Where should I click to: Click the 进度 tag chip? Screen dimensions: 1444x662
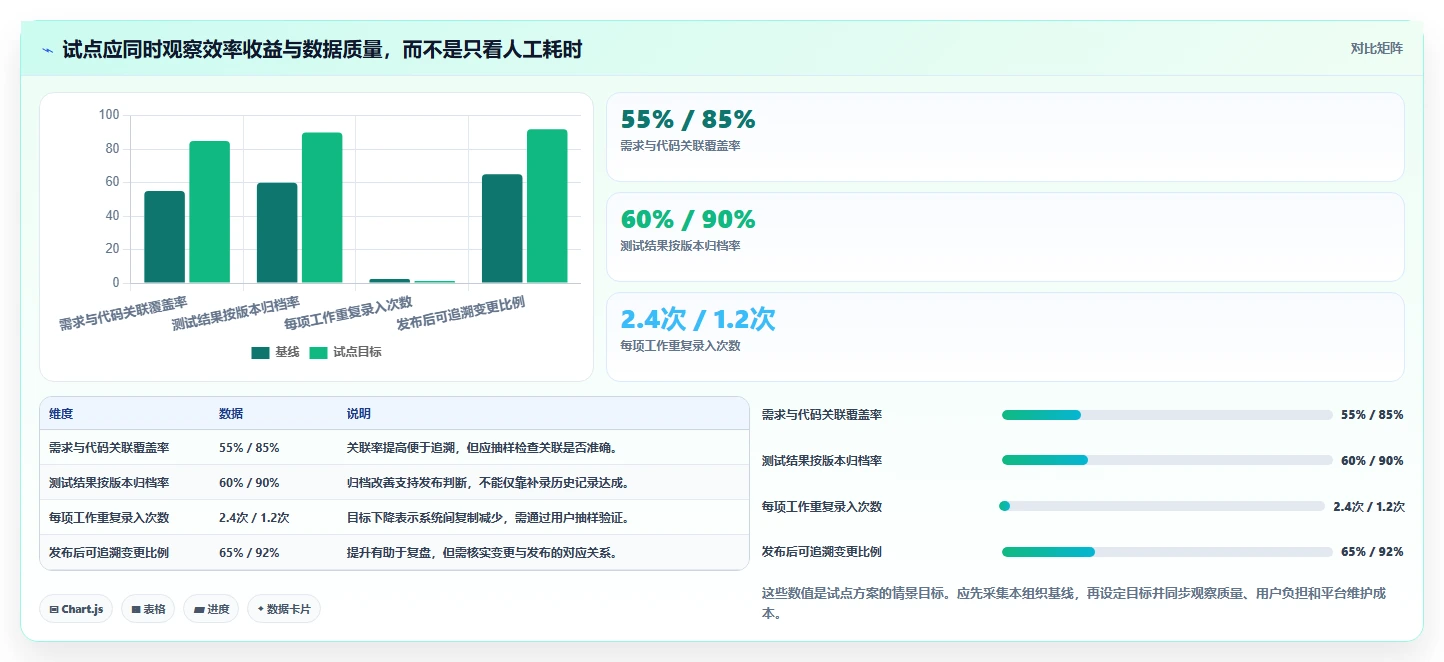[211, 609]
